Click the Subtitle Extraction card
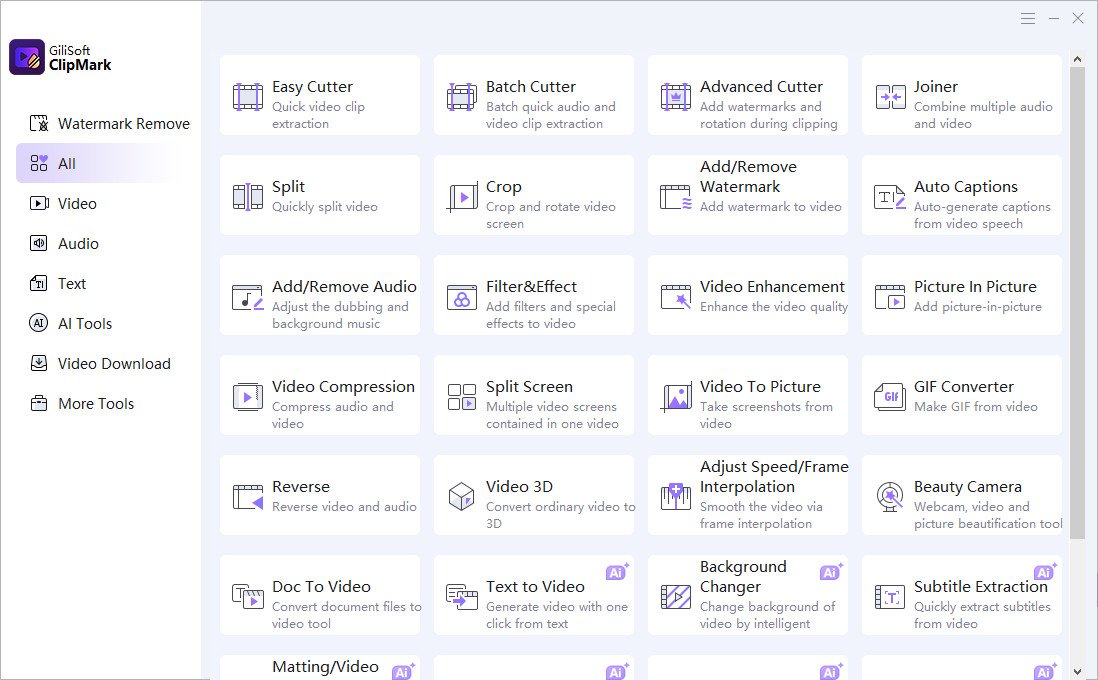The height and width of the screenshot is (680, 1098). point(961,596)
